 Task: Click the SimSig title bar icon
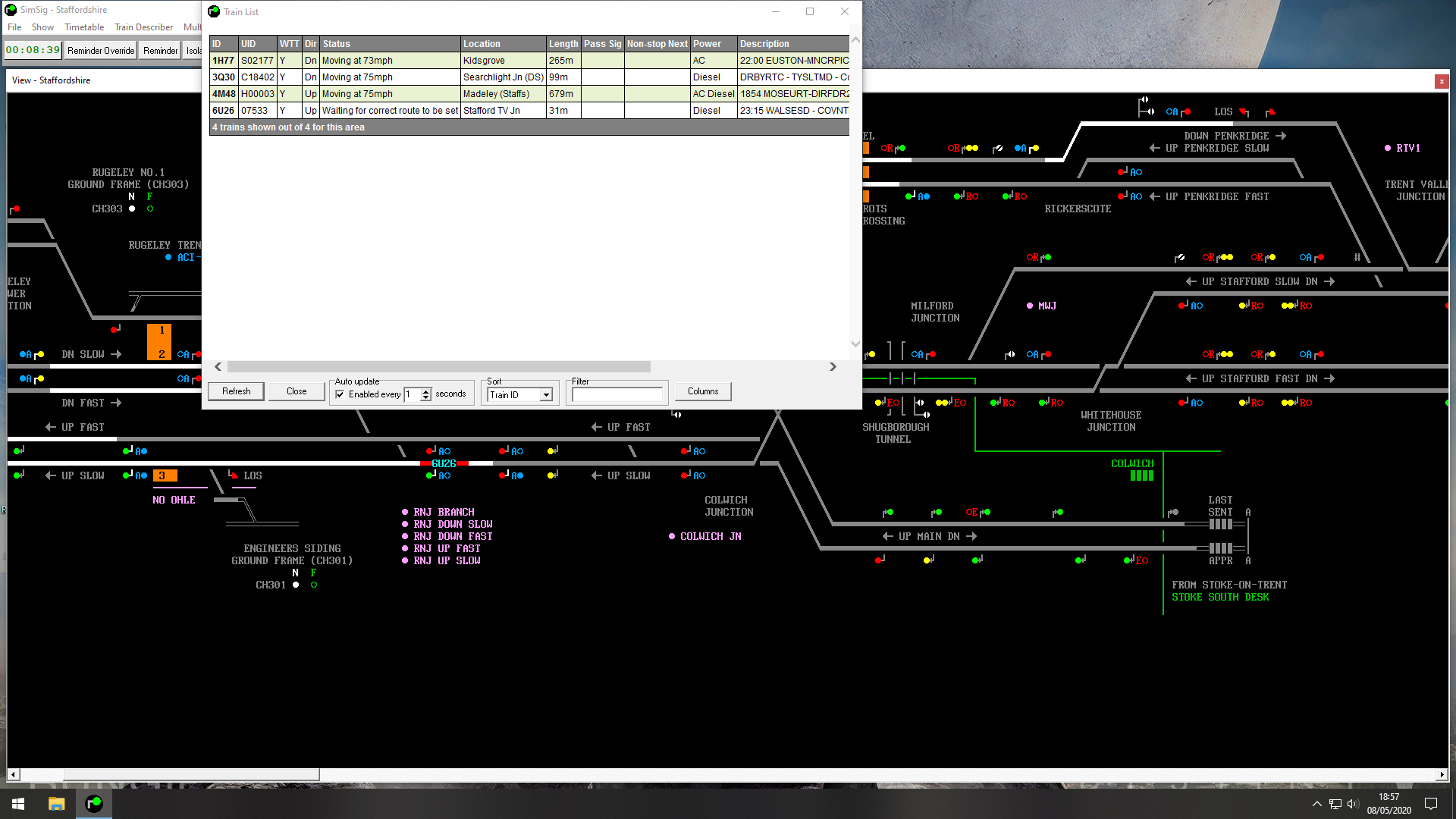click(11, 10)
